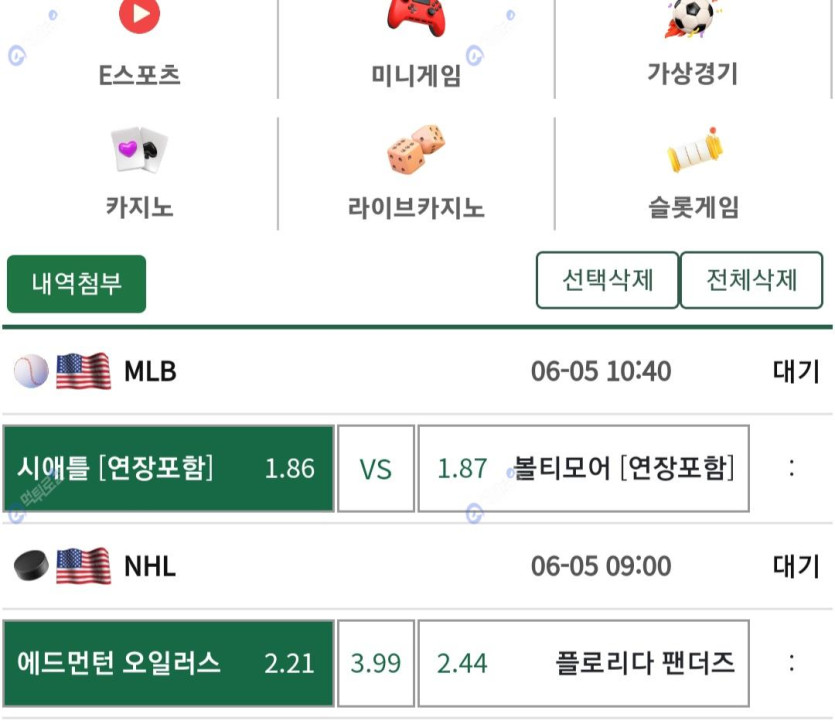Image resolution: width=835 pixels, height=721 pixels.
Task: Select the 3.99 draw odds box
Action: point(376,663)
